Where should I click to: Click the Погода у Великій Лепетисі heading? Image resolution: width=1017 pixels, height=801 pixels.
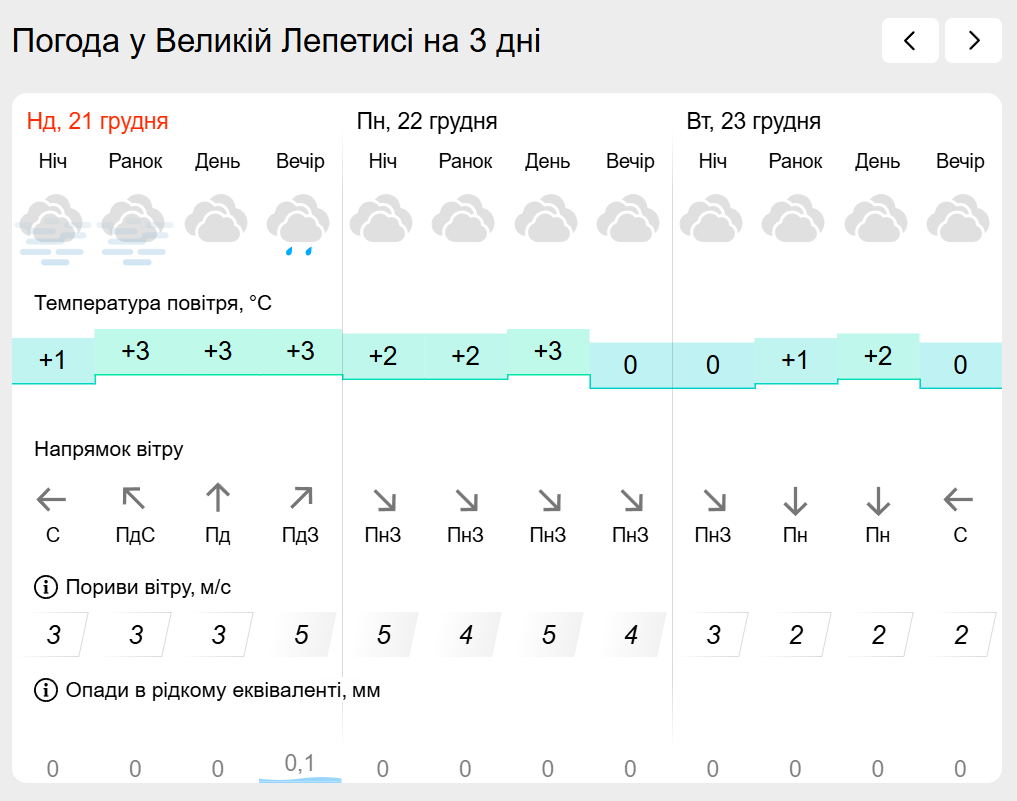point(276,41)
